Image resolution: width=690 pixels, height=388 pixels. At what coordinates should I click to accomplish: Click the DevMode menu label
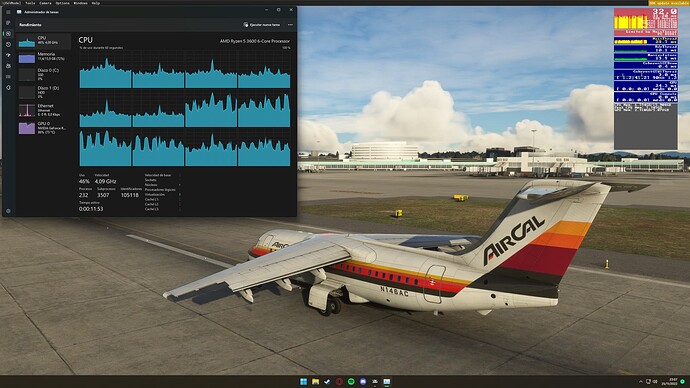pos(11,3)
